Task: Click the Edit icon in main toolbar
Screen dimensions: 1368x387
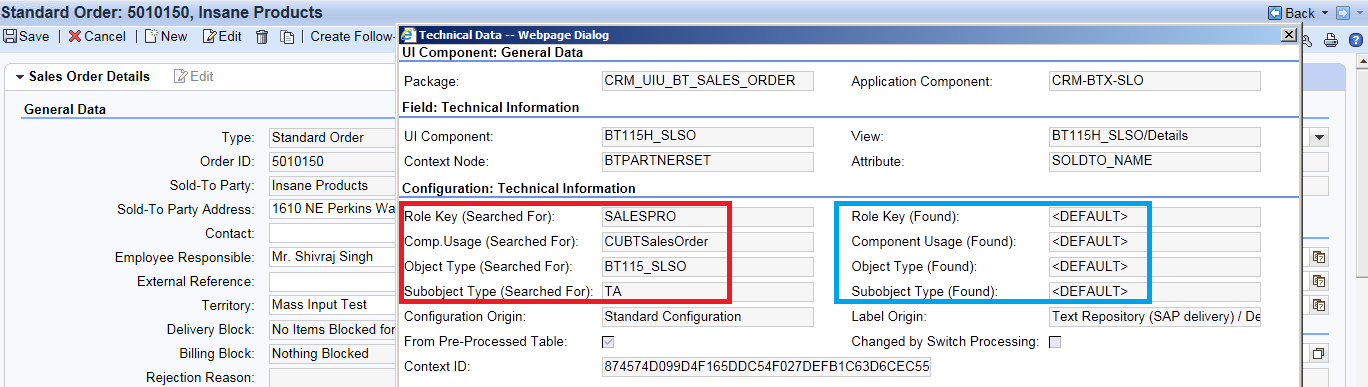Action: (x=209, y=36)
